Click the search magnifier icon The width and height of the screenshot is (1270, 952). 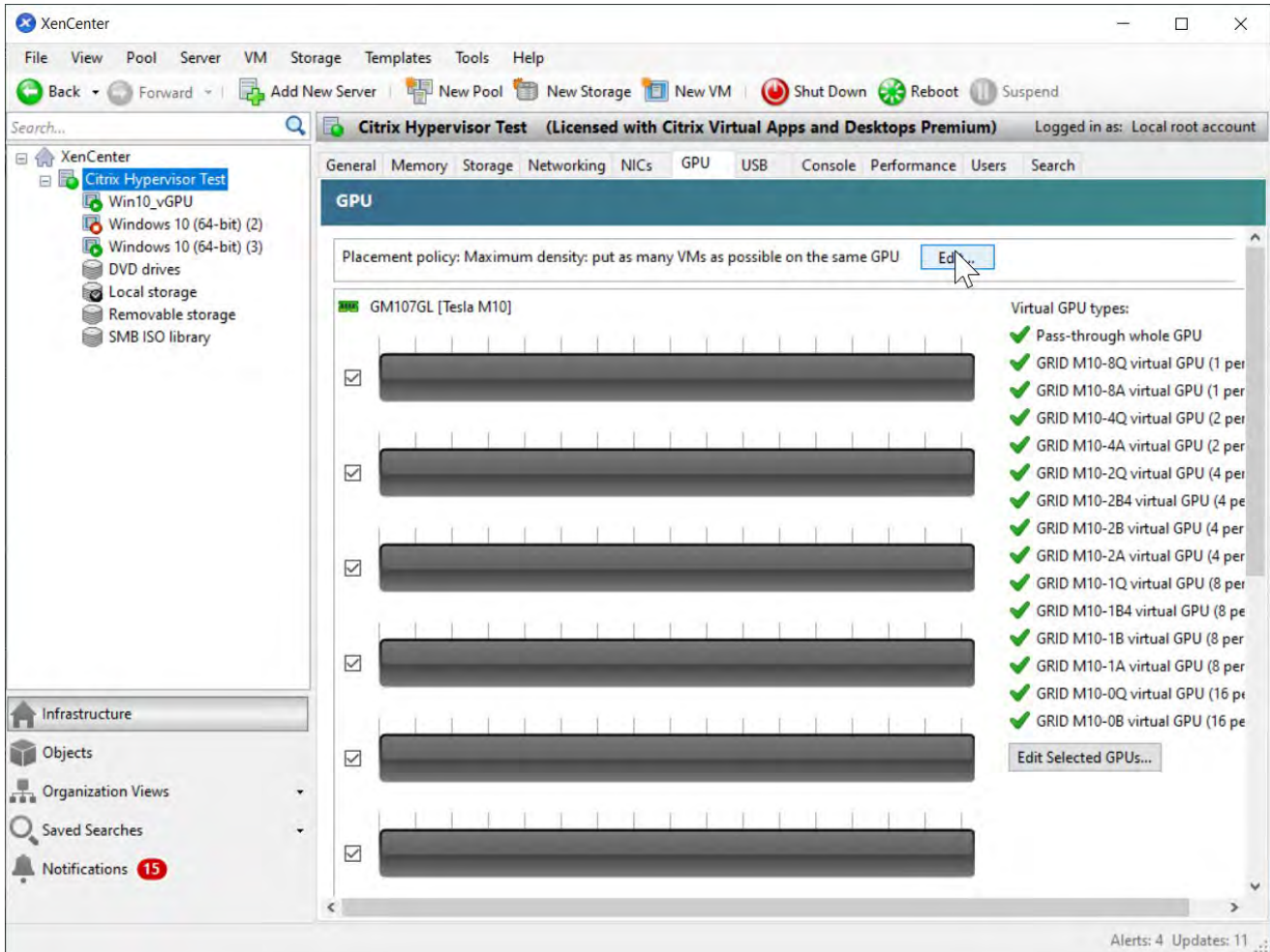coord(295,126)
